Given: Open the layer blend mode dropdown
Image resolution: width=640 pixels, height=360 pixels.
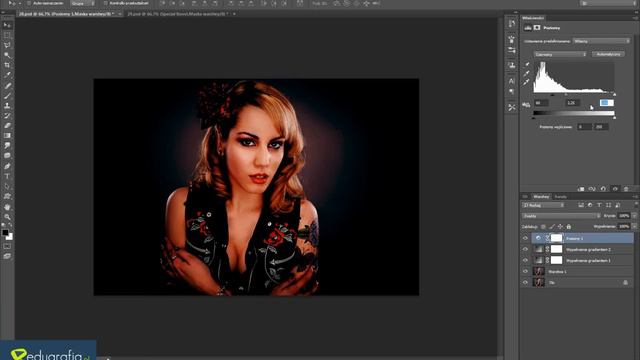Looking at the screenshot, I should (x=561, y=216).
